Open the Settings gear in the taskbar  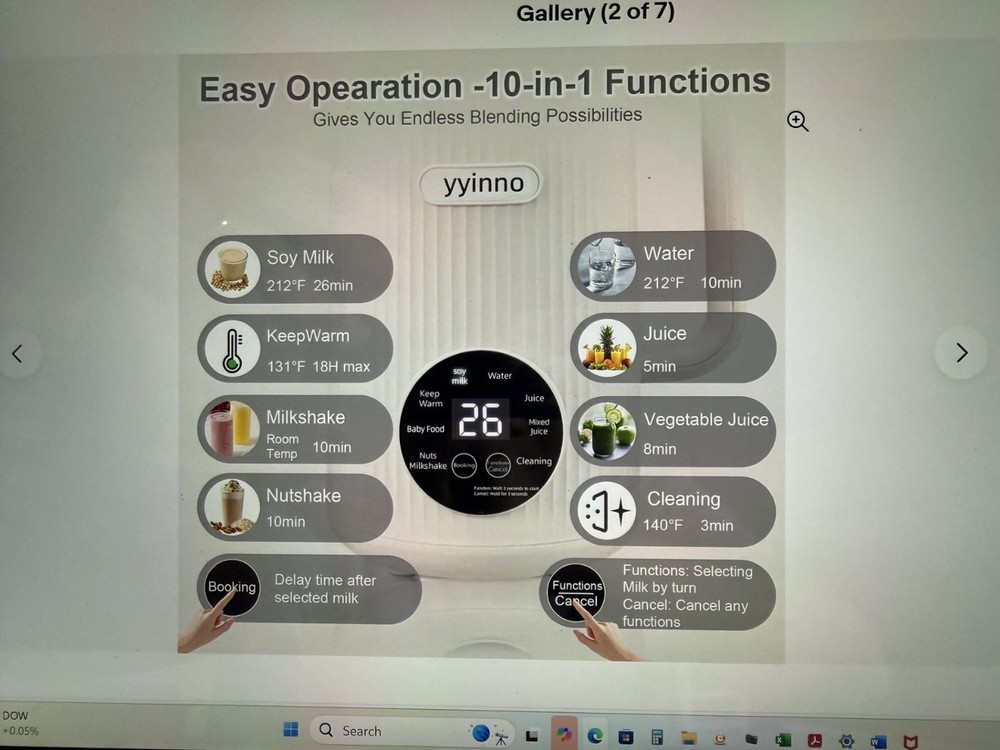pyautogui.click(x=846, y=741)
